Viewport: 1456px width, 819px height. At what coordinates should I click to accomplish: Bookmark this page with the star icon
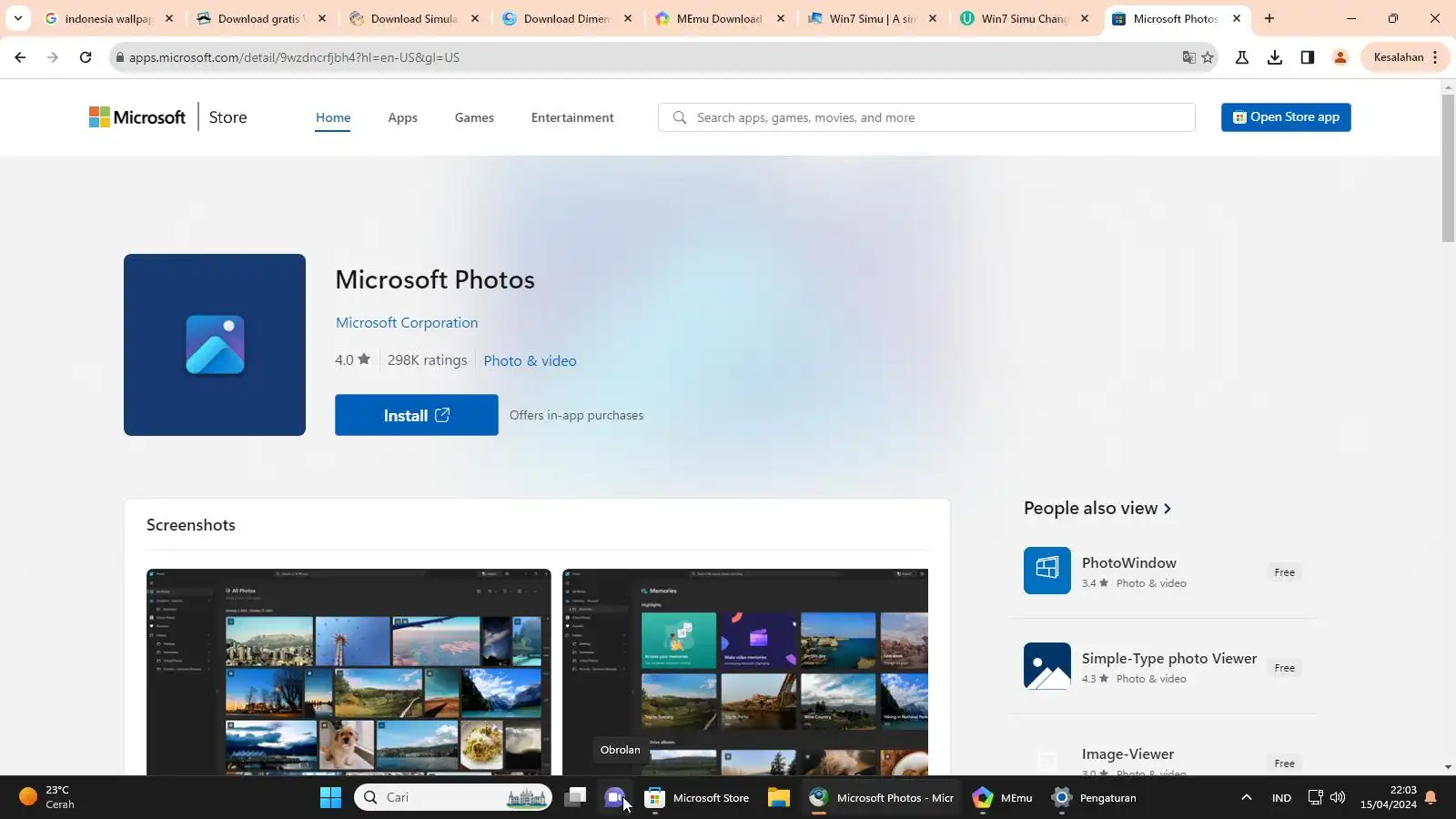point(1208,57)
